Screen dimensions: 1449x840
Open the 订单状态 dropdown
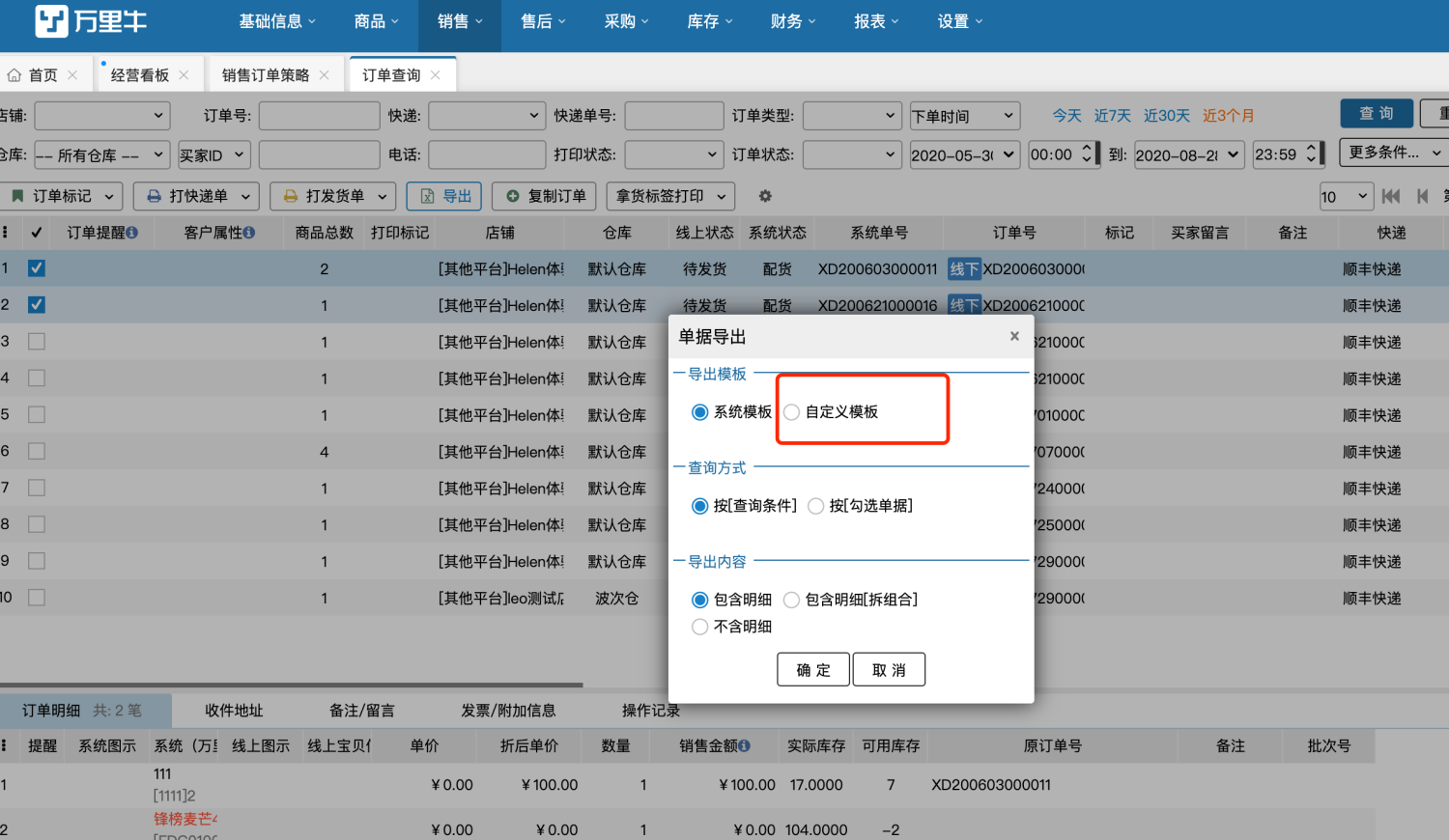coord(853,154)
